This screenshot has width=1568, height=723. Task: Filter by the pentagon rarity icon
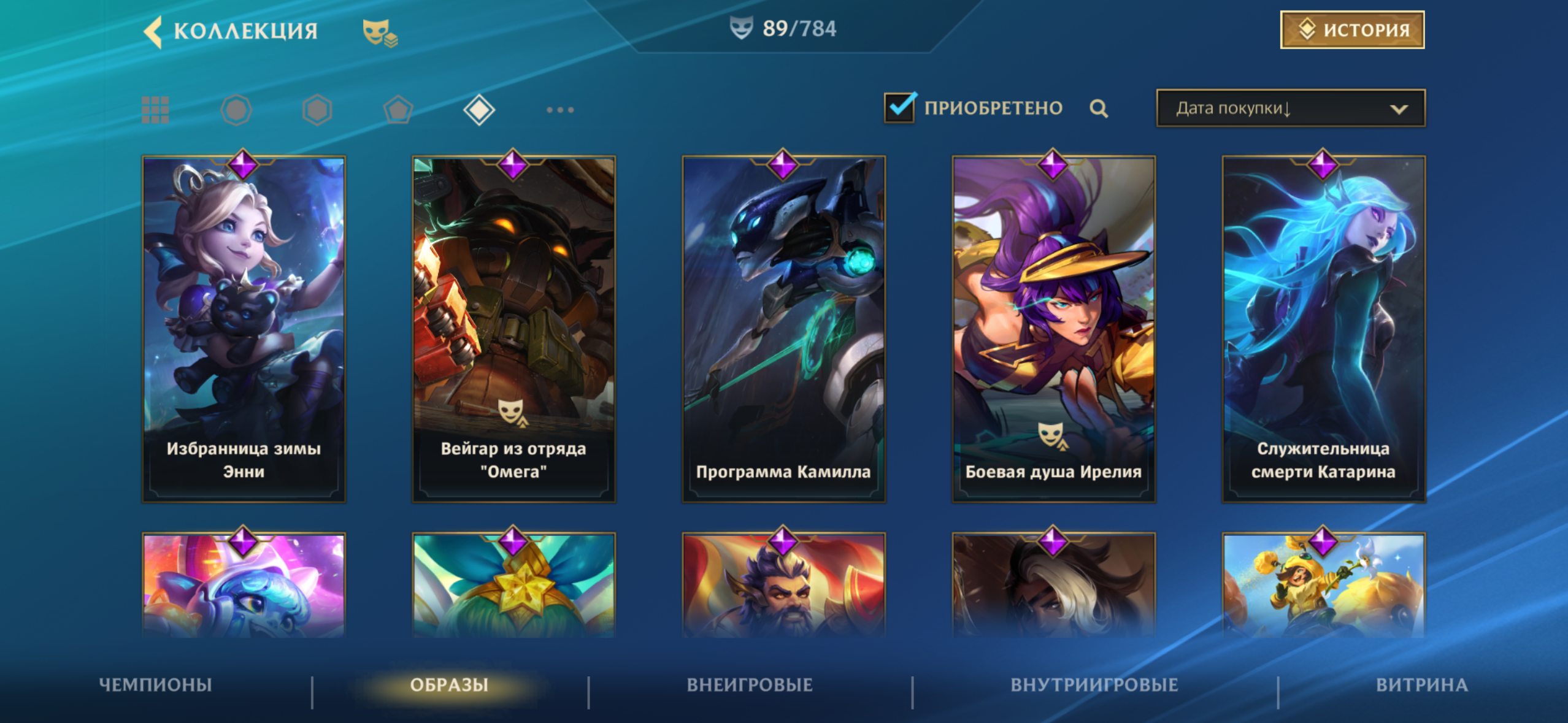[x=398, y=110]
